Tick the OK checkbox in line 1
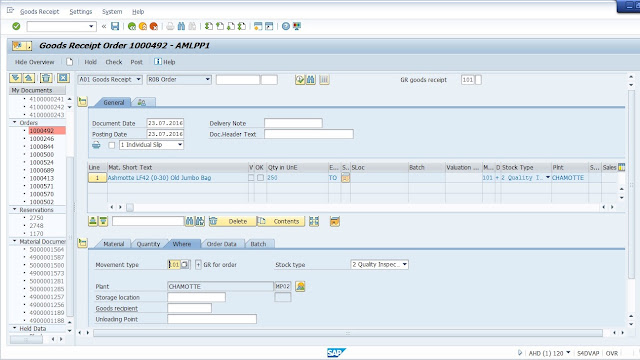This screenshot has height=360, width=640. click(x=260, y=178)
